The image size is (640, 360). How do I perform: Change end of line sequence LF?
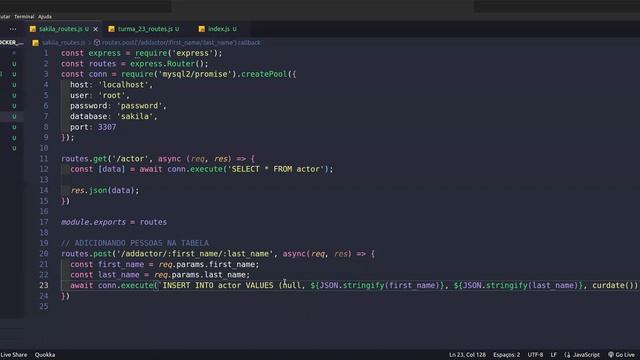(x=553, y=355)
